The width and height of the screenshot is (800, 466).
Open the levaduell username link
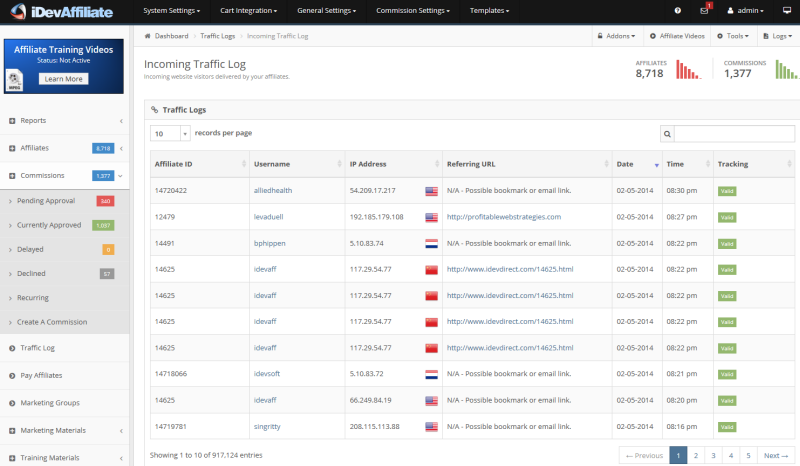coord(268,217)
